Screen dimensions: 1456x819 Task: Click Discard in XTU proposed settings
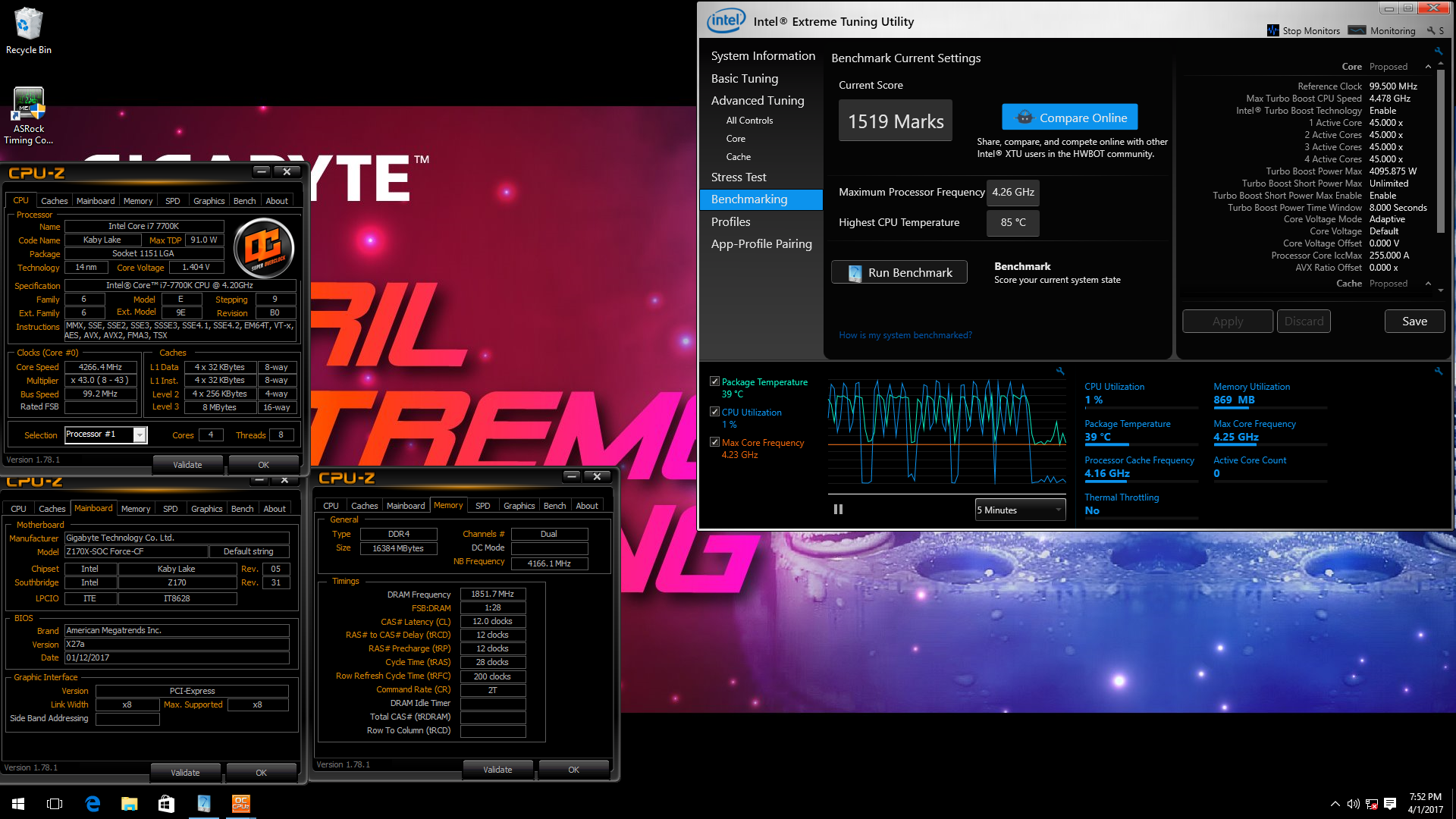[1304, 322]
